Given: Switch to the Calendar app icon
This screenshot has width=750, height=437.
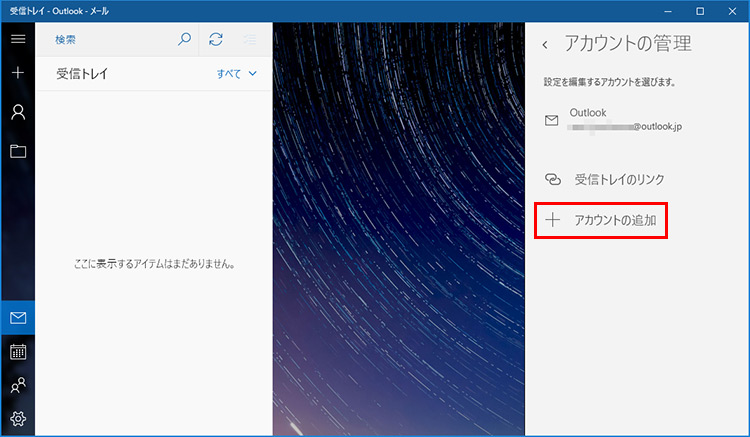Looking at the screenshot, I should coord(17,351).
